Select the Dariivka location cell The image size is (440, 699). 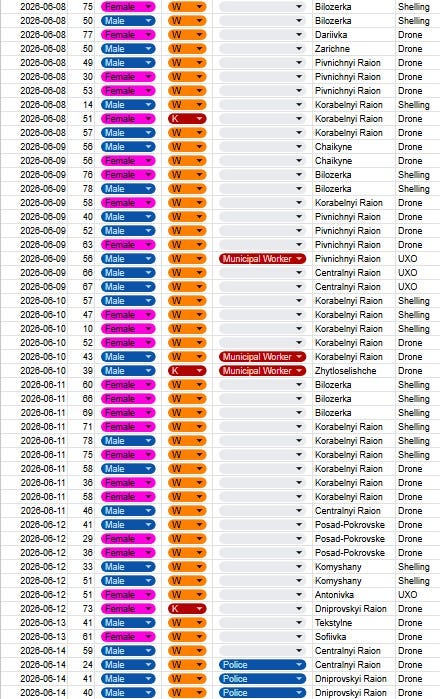point(354,35)
